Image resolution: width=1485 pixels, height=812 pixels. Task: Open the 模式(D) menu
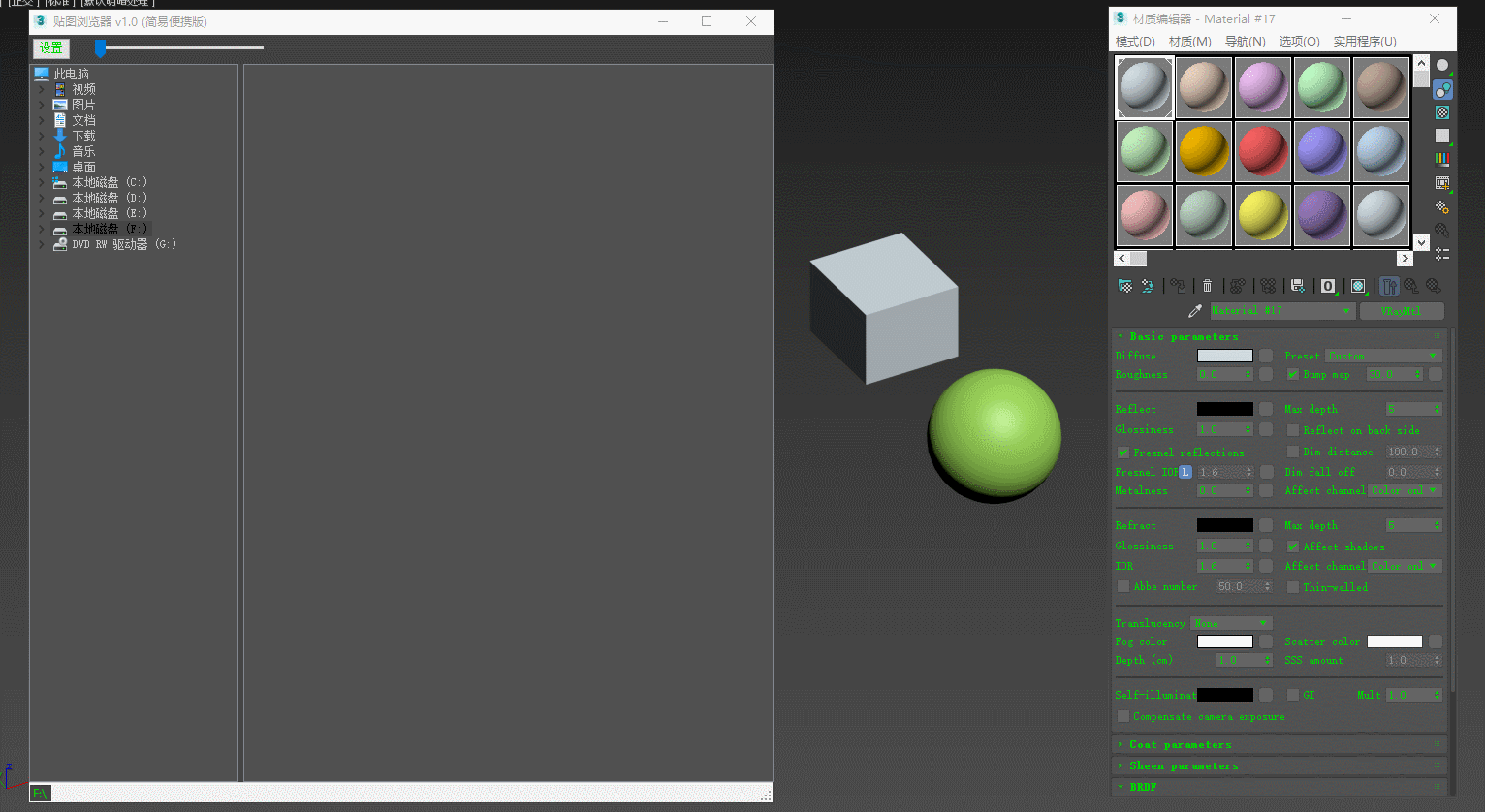pos(1135,42)
